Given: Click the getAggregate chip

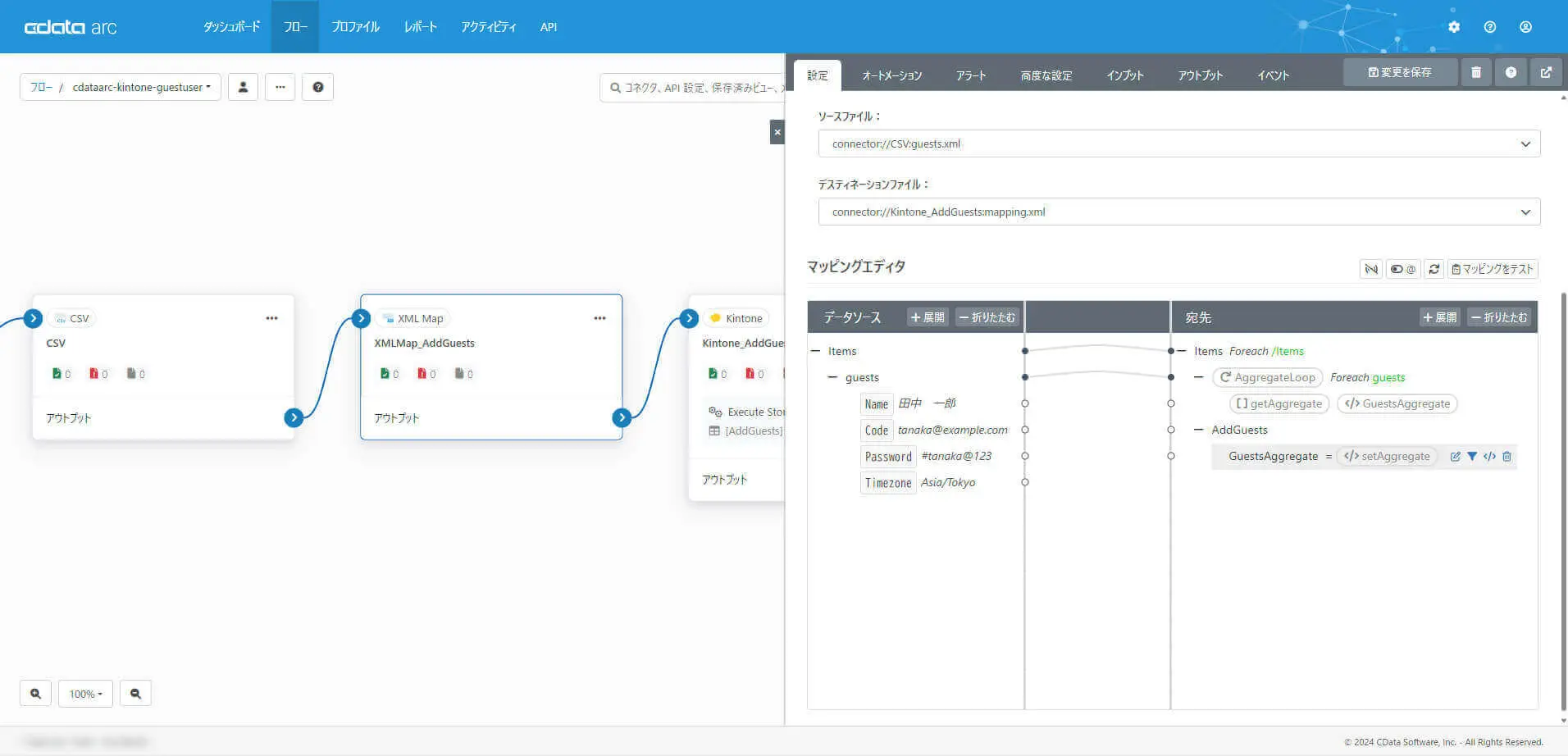Looking at the screenshot, I should (1279, 403).
